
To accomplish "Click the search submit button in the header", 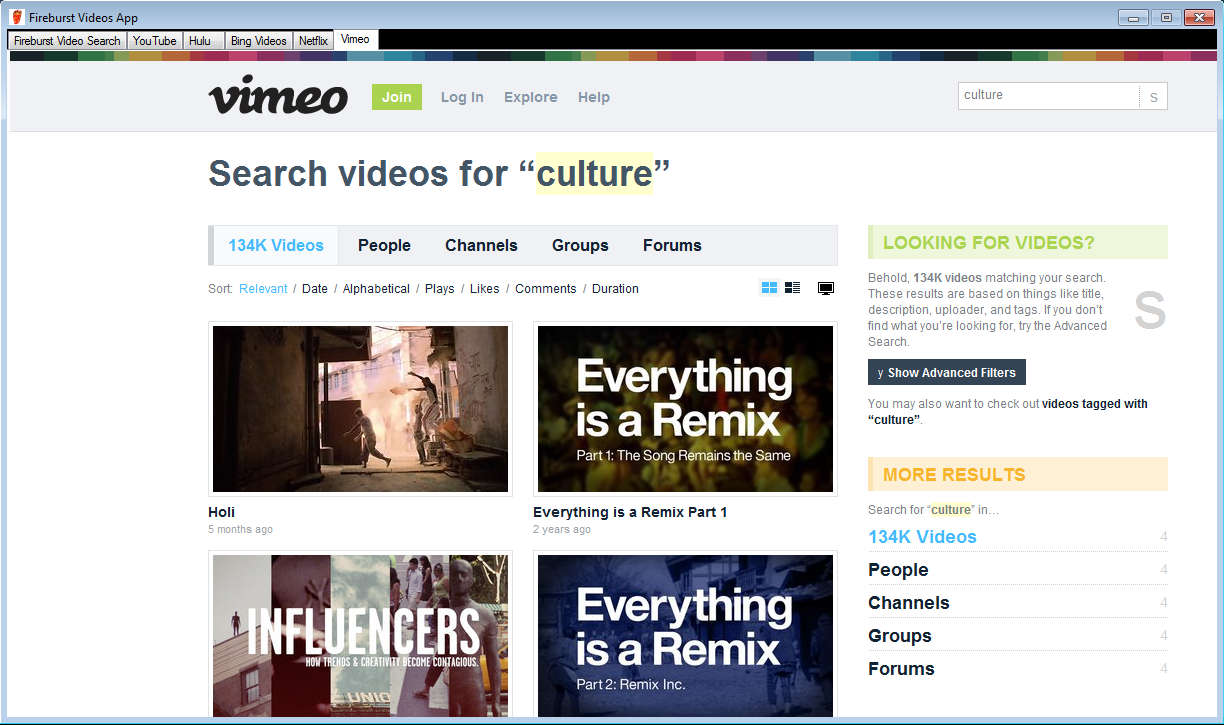I will tap(1153, 97).
